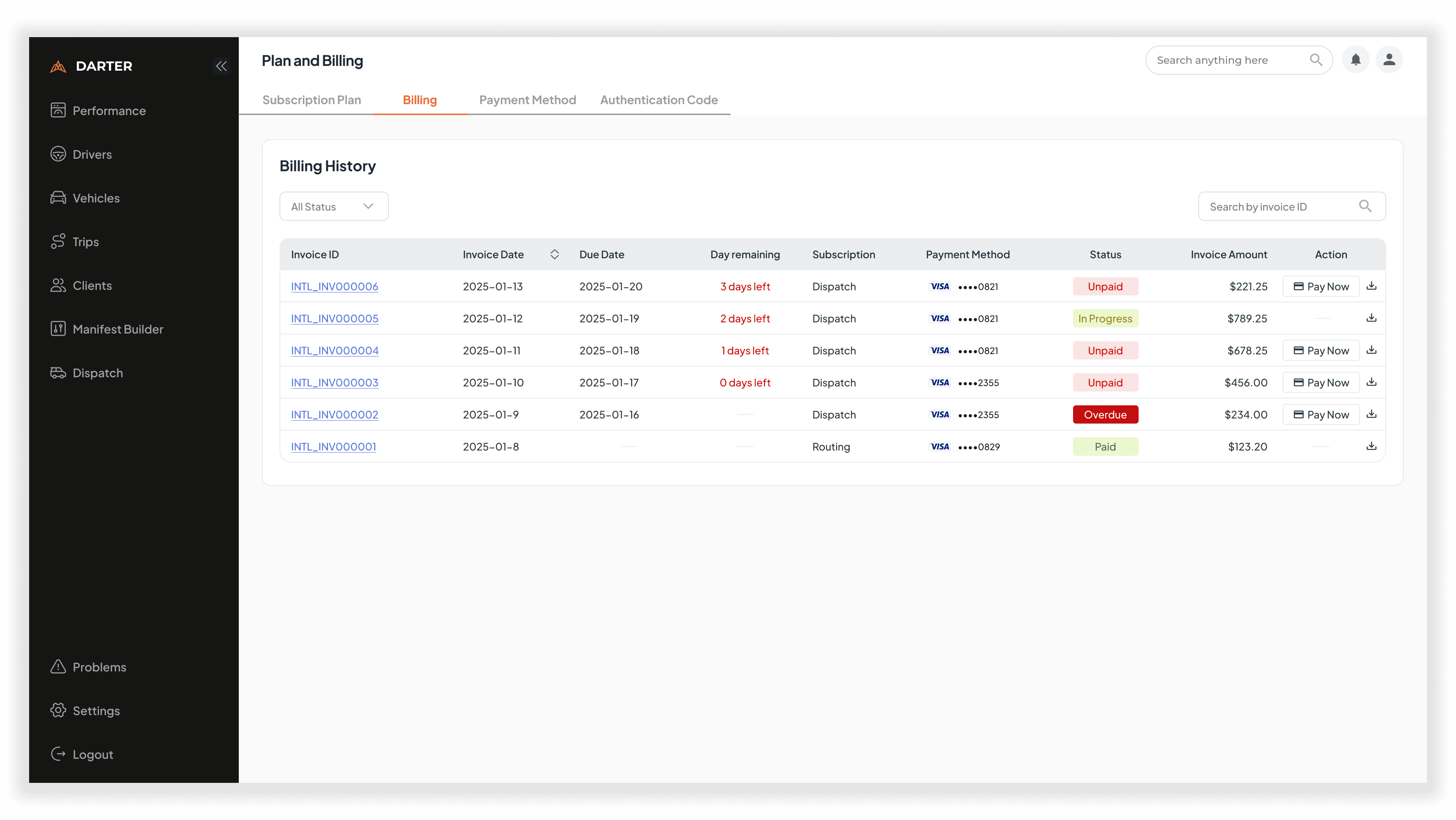Open the Subscription Plan tab
The image size is (1456, 820).
(312, 100)
